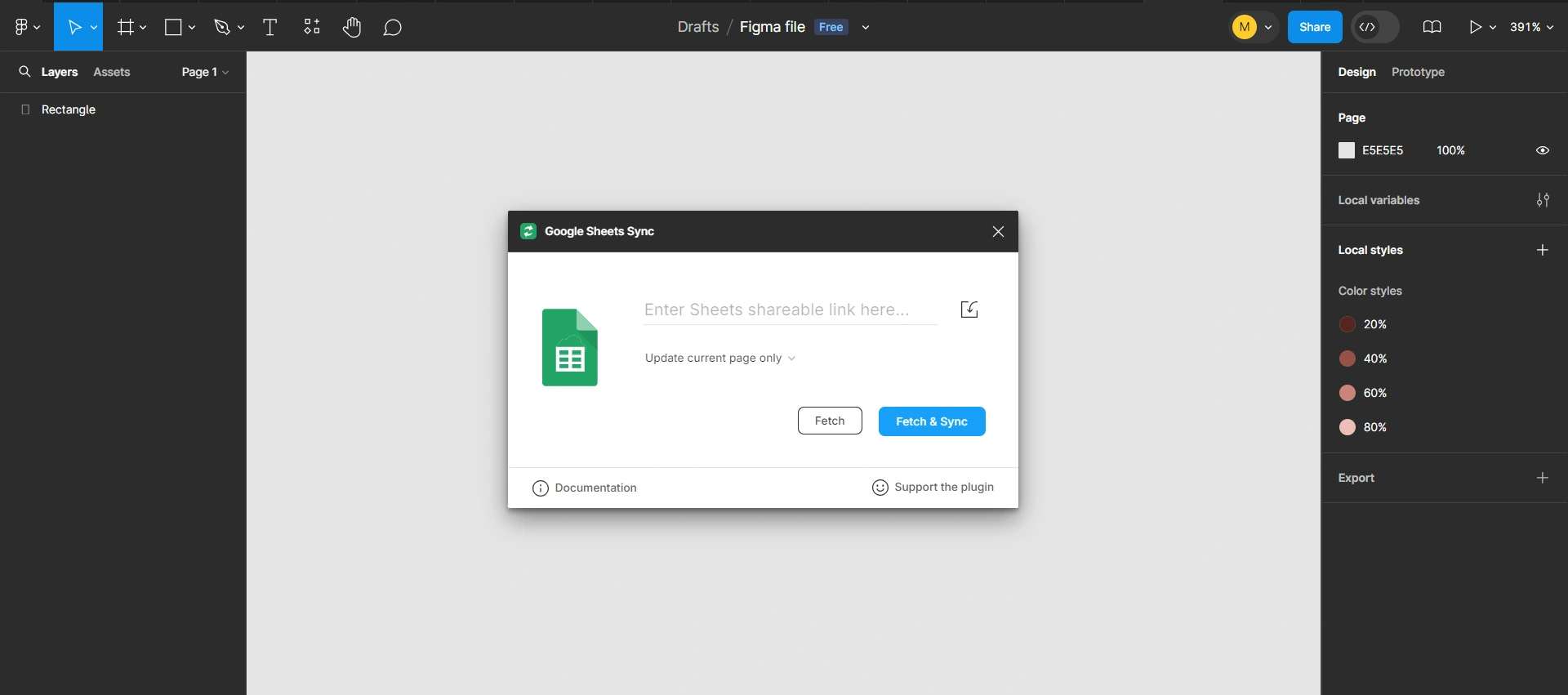Select the Text tool

click(x=269, y=27)
